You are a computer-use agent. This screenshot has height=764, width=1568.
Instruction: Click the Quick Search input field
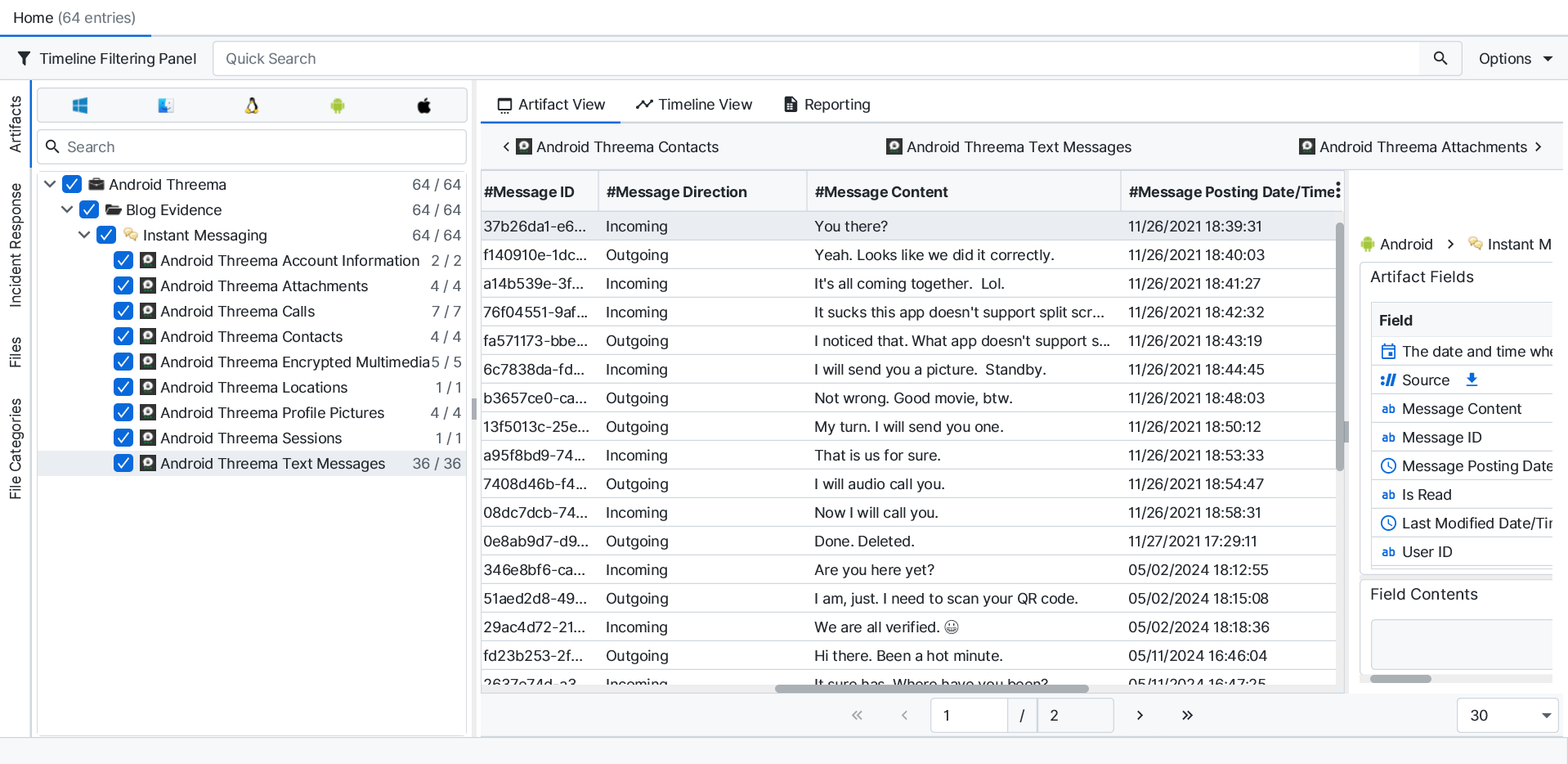click(818, 59)
